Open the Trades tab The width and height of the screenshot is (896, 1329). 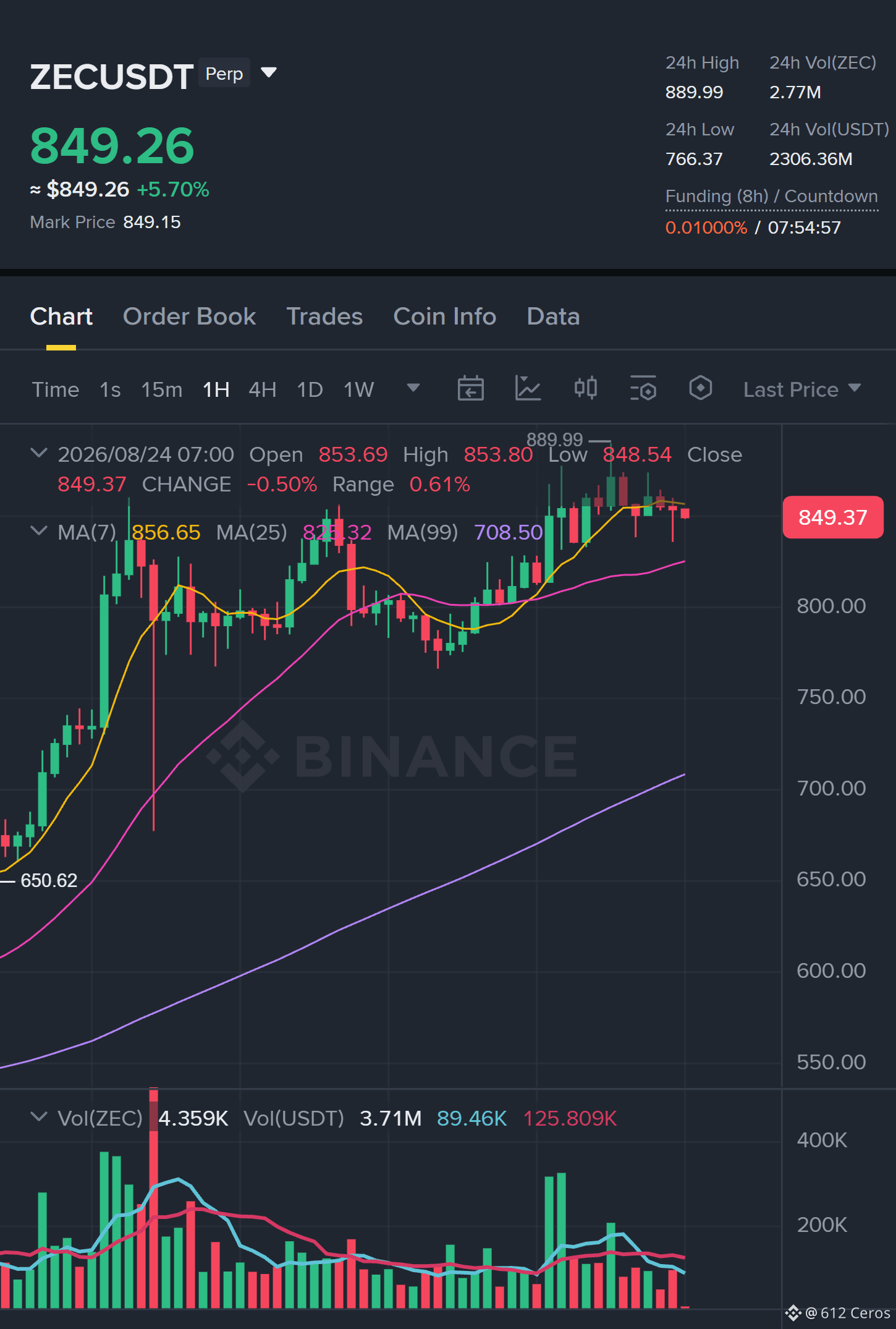tap(324, 316)
